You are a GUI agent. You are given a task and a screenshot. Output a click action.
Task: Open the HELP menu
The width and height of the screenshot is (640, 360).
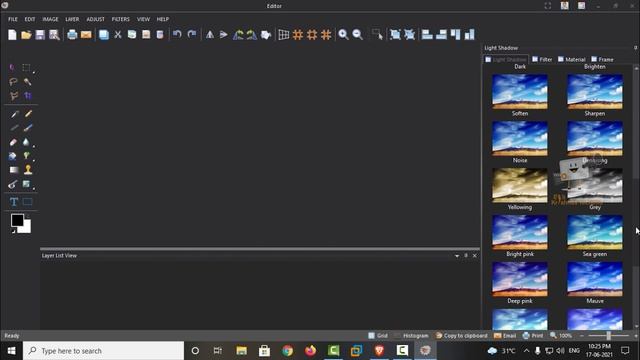click(163, 19)
